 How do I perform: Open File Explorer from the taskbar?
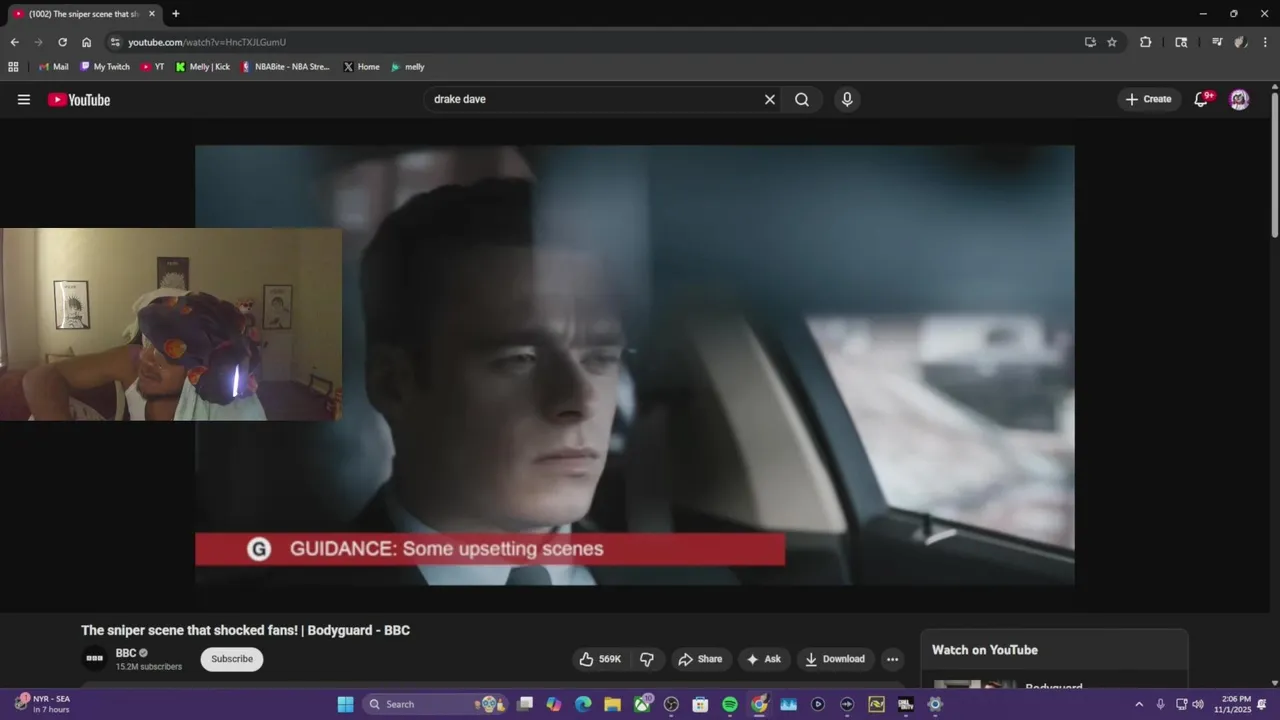(612, 704)
